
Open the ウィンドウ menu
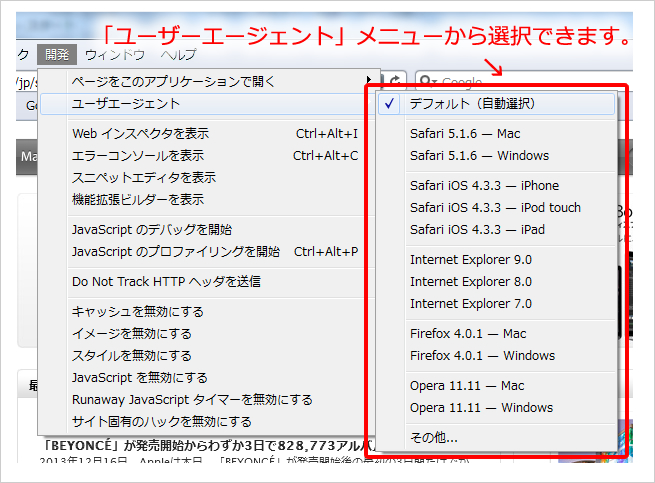pos(115,55)
